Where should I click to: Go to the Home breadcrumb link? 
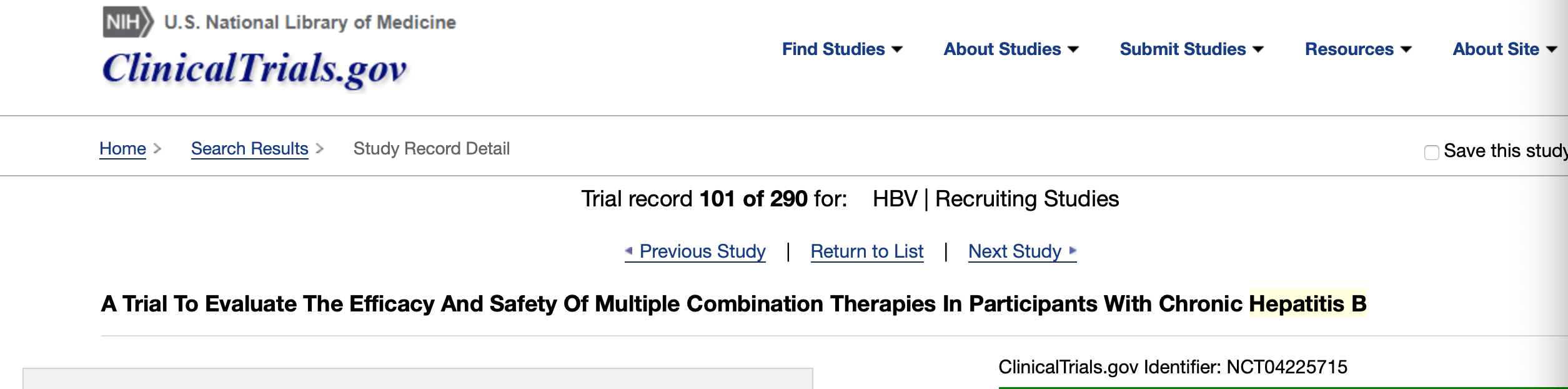click(x=122, y=149)
